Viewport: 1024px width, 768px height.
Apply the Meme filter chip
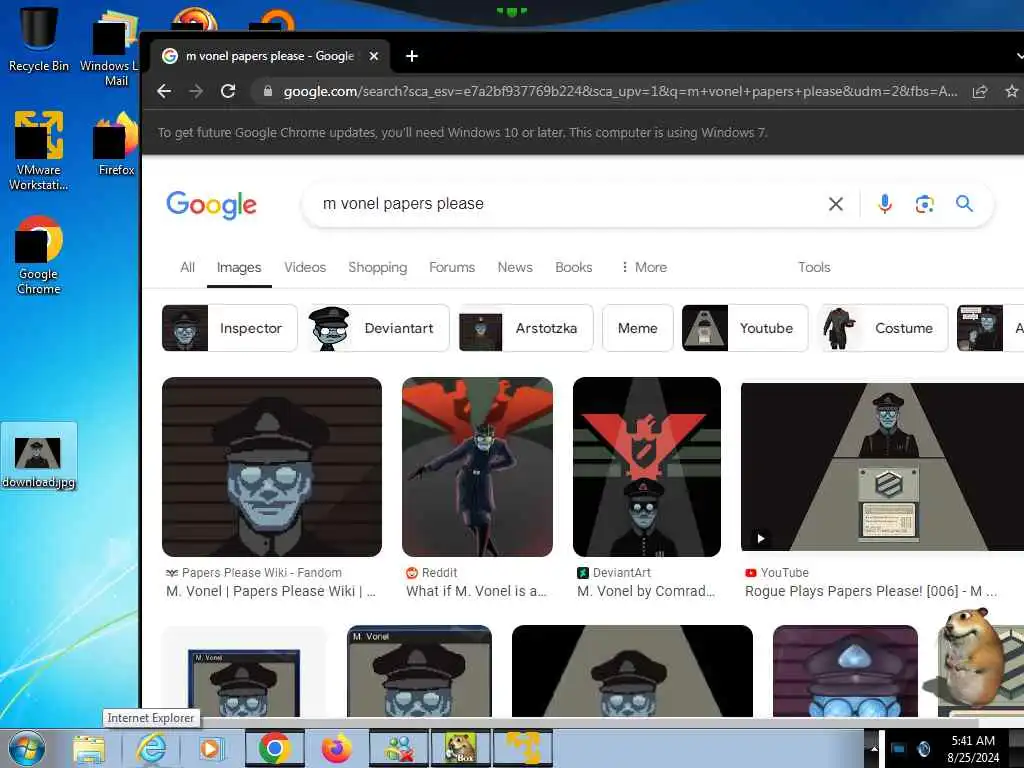[x=637, y=328]
